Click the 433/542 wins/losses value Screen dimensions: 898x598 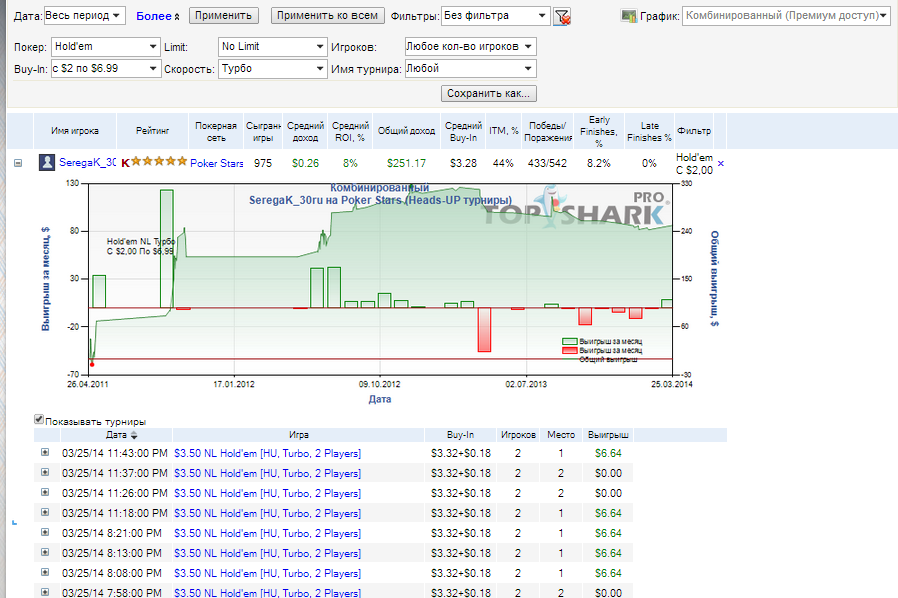pyautogui.click(x=547, y=163)
